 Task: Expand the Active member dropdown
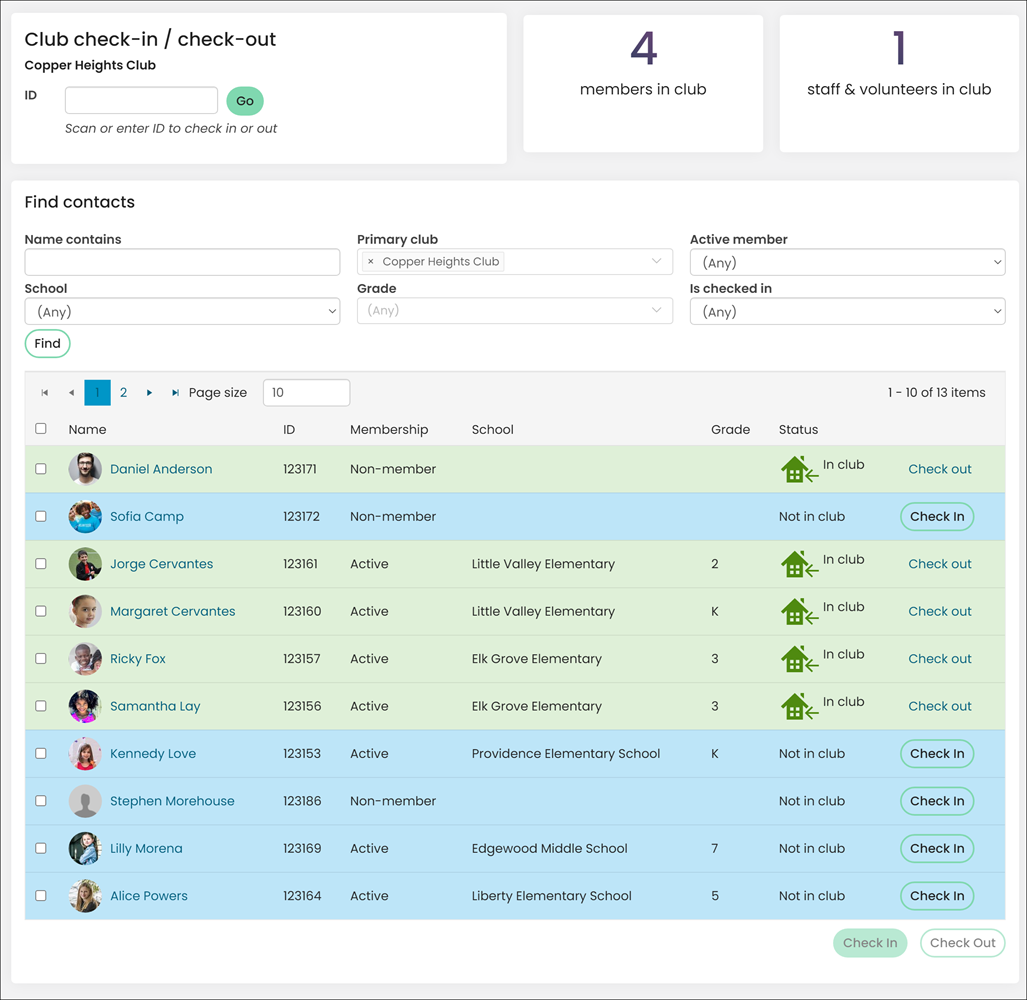click(847, 263)
